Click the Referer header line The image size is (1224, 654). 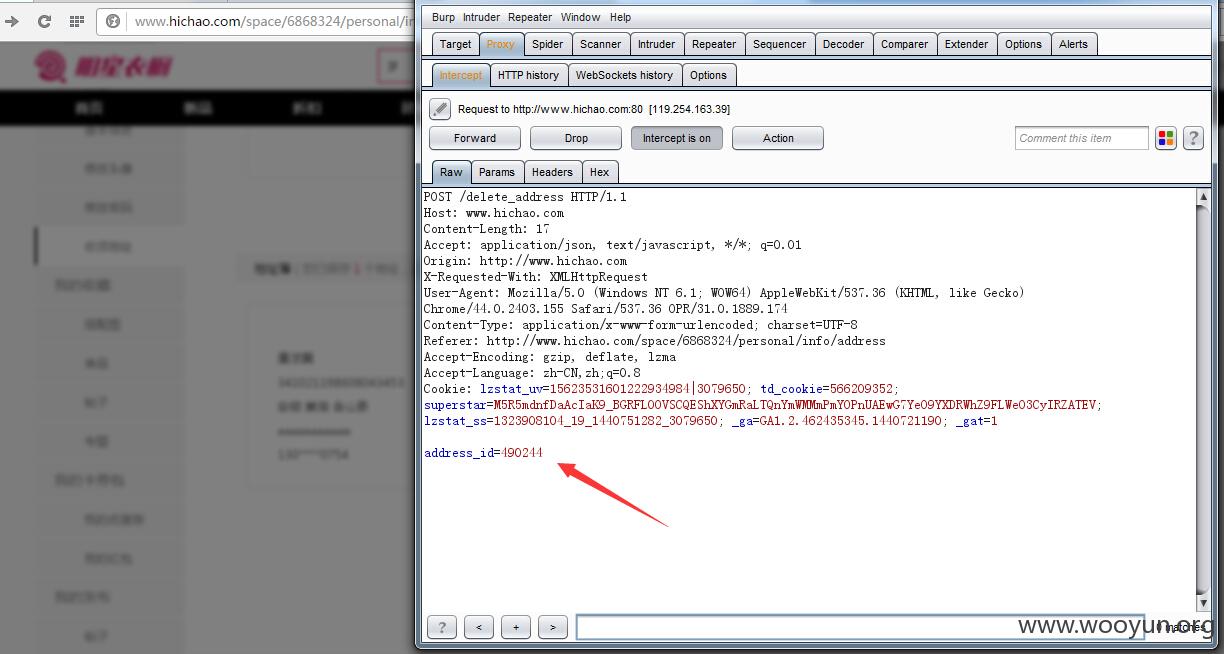tap(654, 341)
